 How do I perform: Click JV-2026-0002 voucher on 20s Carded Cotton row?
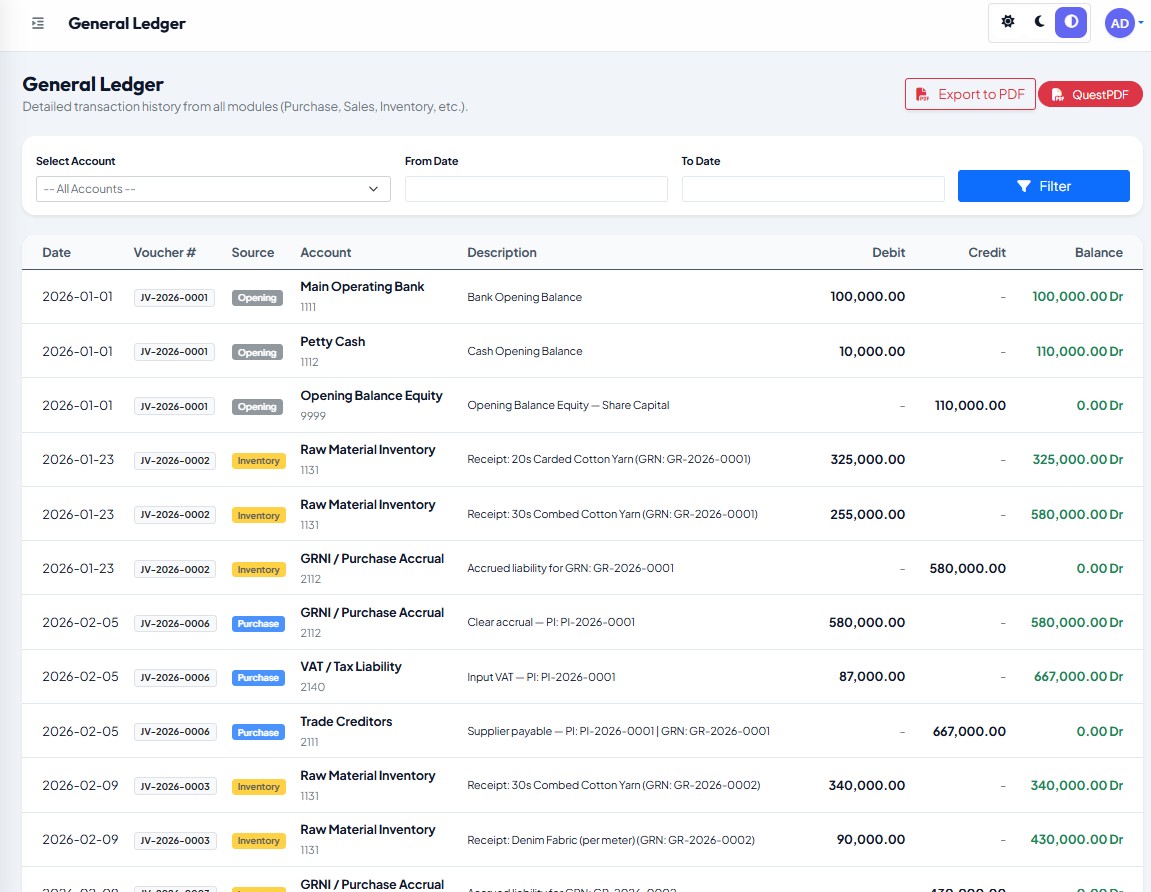(x=175, y=460)
